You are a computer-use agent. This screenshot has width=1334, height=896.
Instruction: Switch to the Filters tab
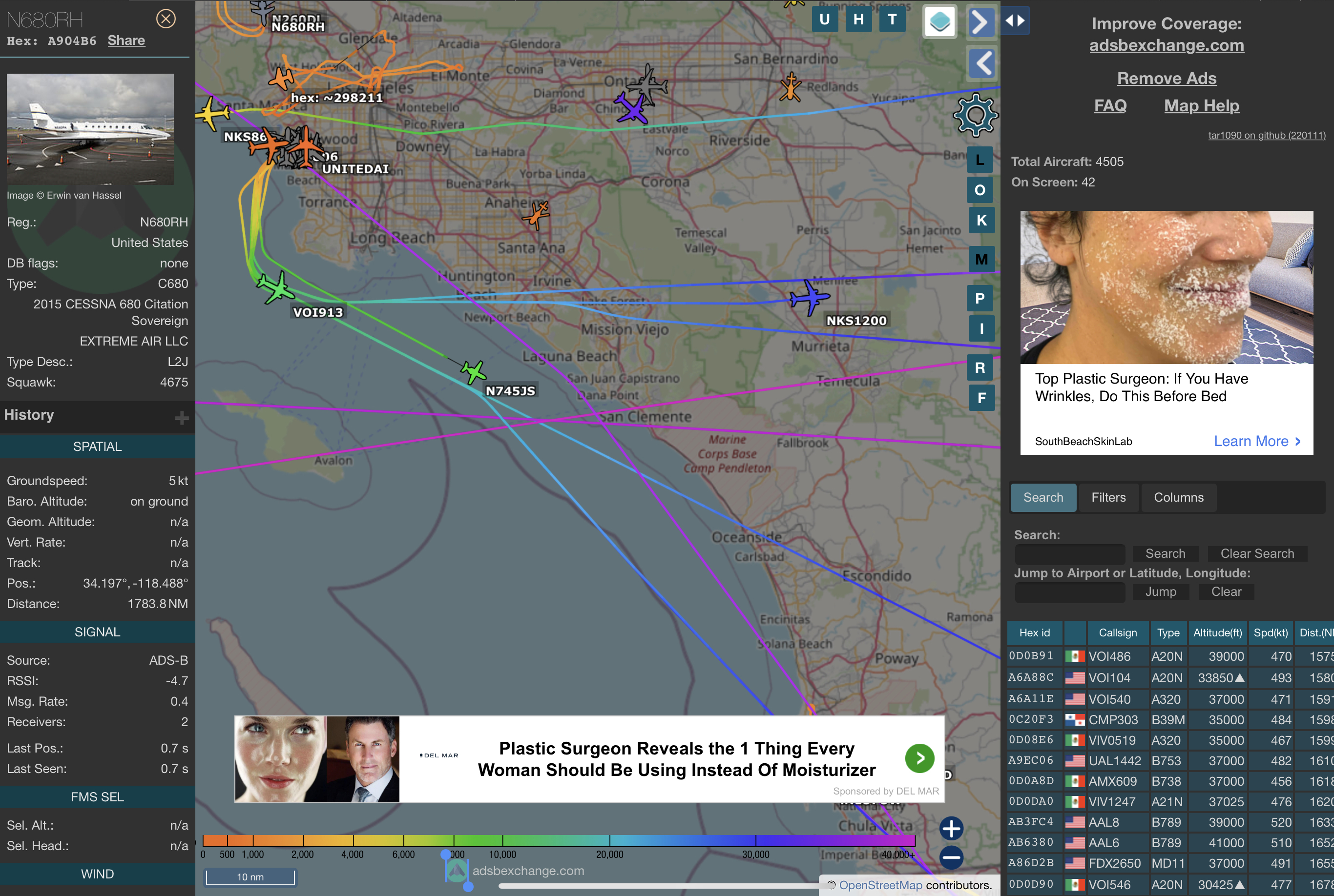click(x=1108, y=498)
